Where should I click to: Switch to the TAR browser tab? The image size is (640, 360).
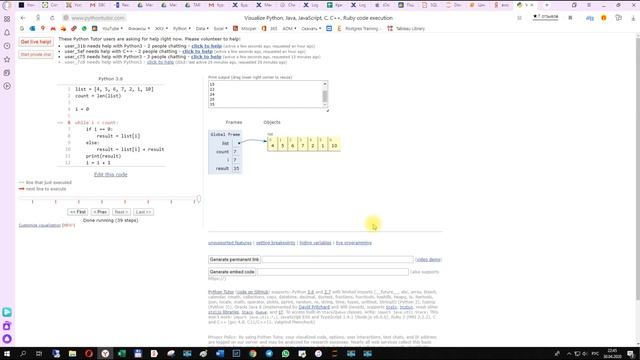(193, 5)
